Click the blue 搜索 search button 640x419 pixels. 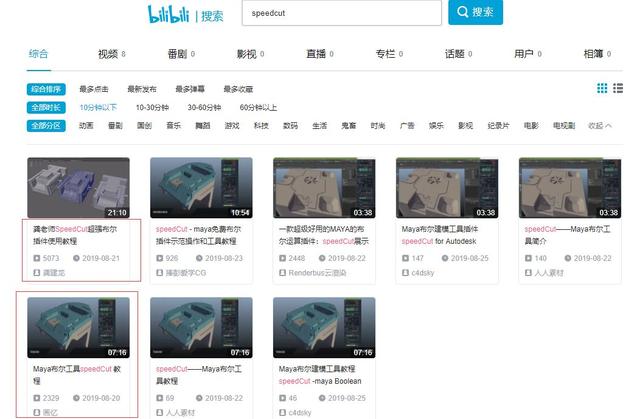tap(476, 12)
